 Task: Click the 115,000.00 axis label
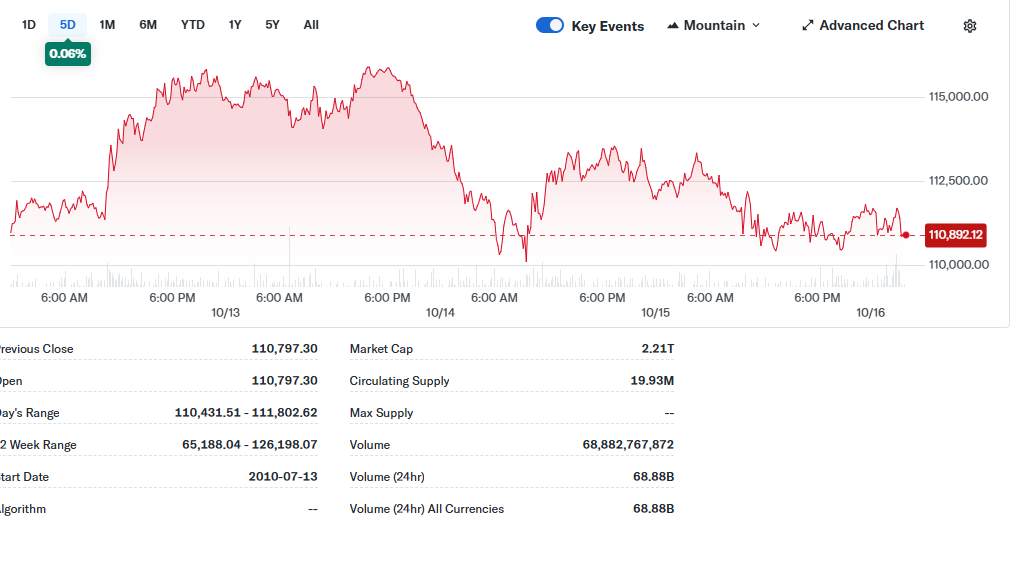pyautogui.click(x=958, y=97)
